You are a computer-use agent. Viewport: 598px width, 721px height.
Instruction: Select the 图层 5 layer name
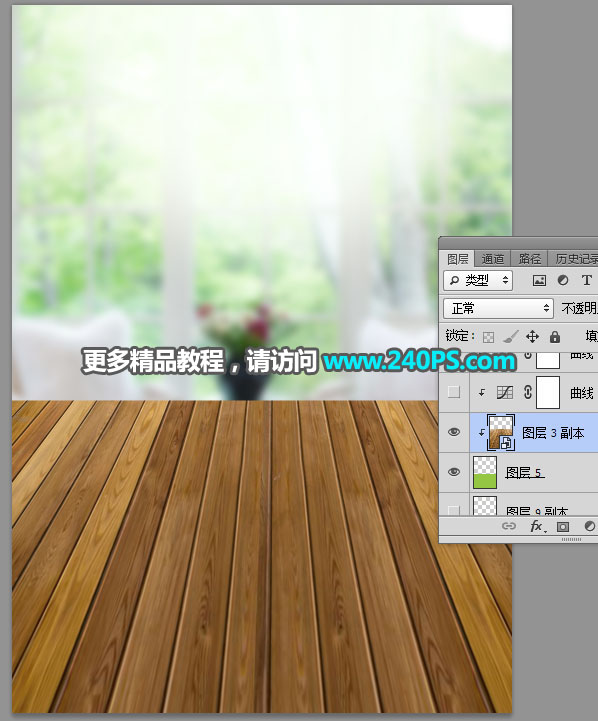524,473
